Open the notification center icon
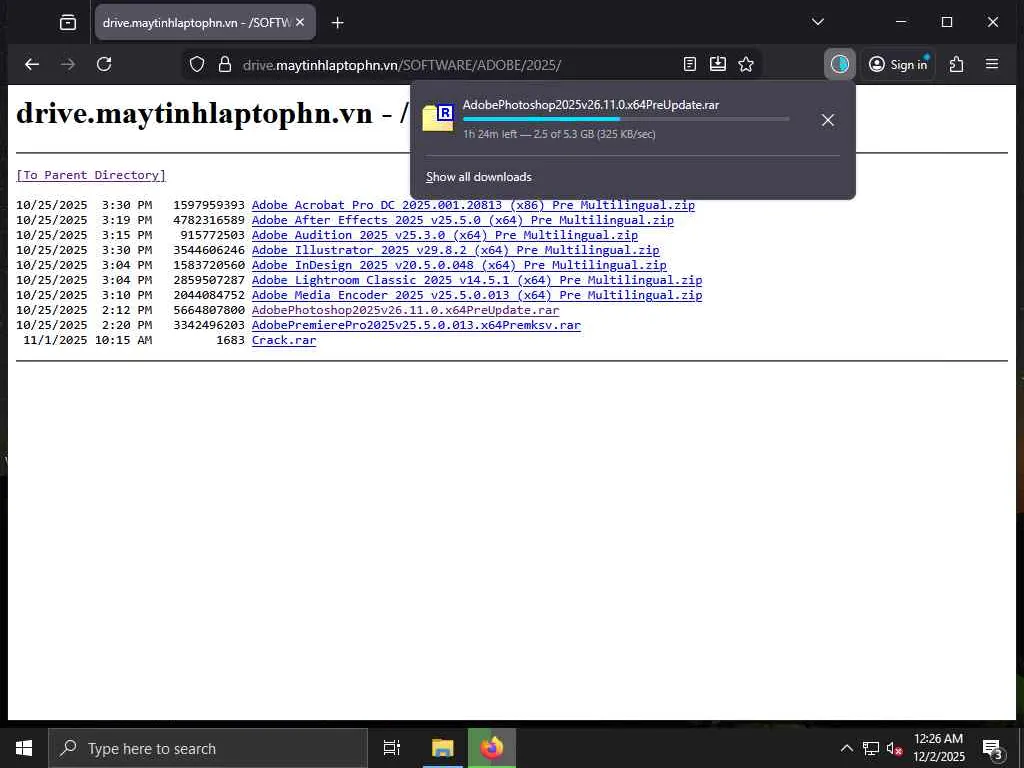The height and width of the screenshot is (768, 1024). [x=993, y=748]
